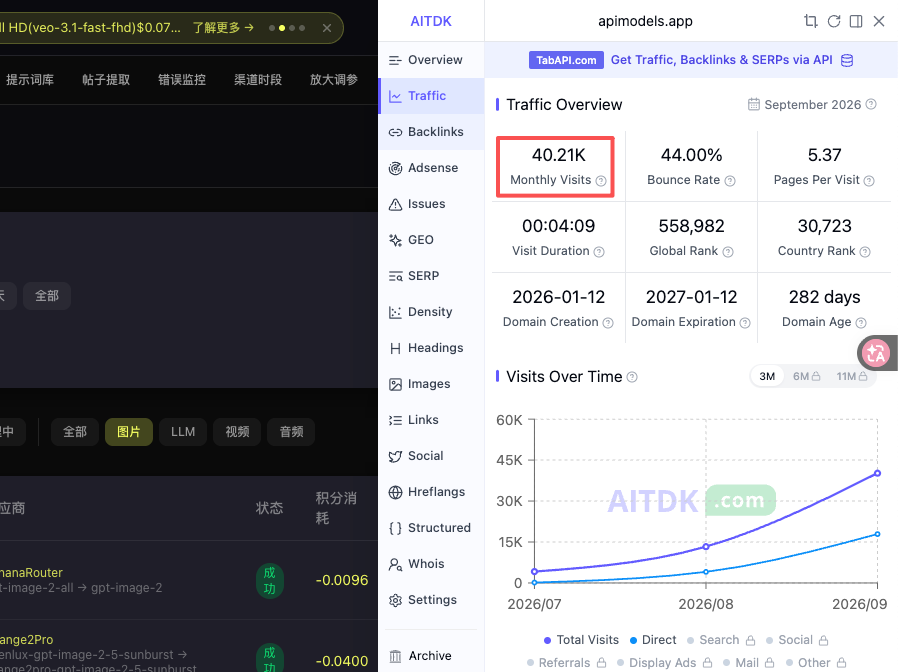Click help icon beside Domain Age
The height and width of the screenshot is (672, 898).
pyautogui.click(x=861, y=323)
